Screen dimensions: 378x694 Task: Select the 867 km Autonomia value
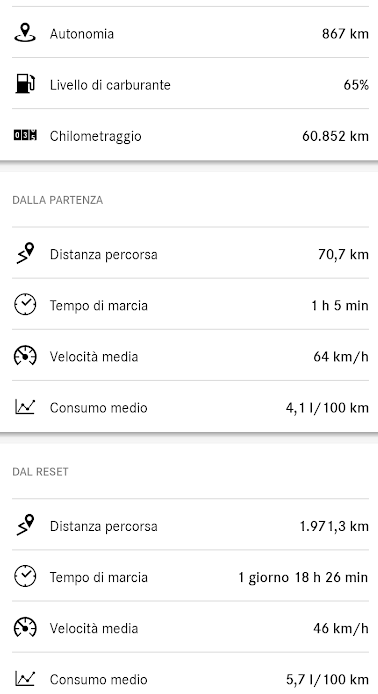coord(345,34)
